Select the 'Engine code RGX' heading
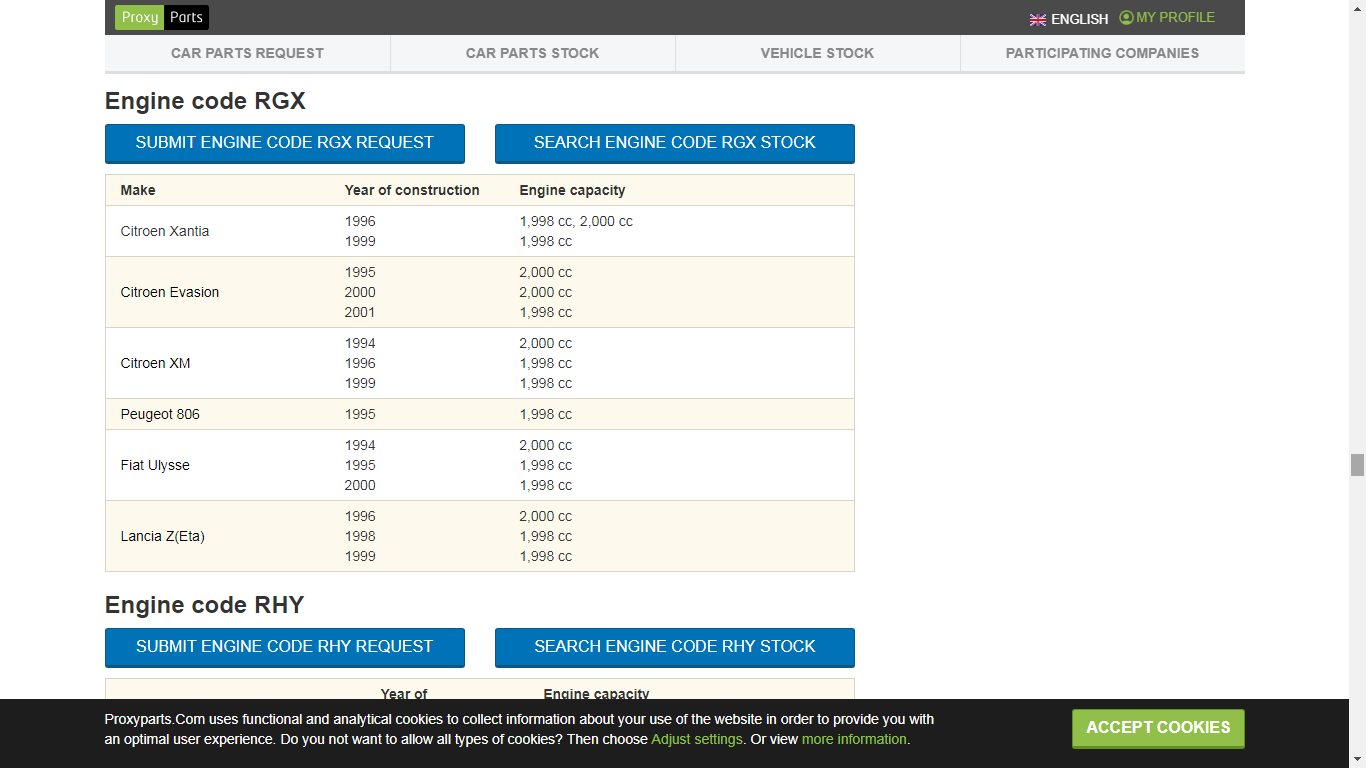This screenshot has height=768, width=1366. point(205,101)
